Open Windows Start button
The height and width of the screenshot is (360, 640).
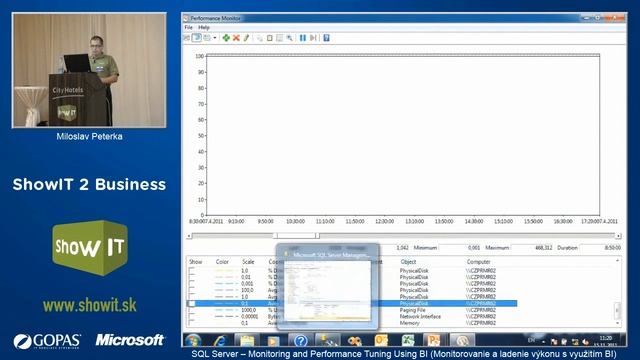click(193, 340)
